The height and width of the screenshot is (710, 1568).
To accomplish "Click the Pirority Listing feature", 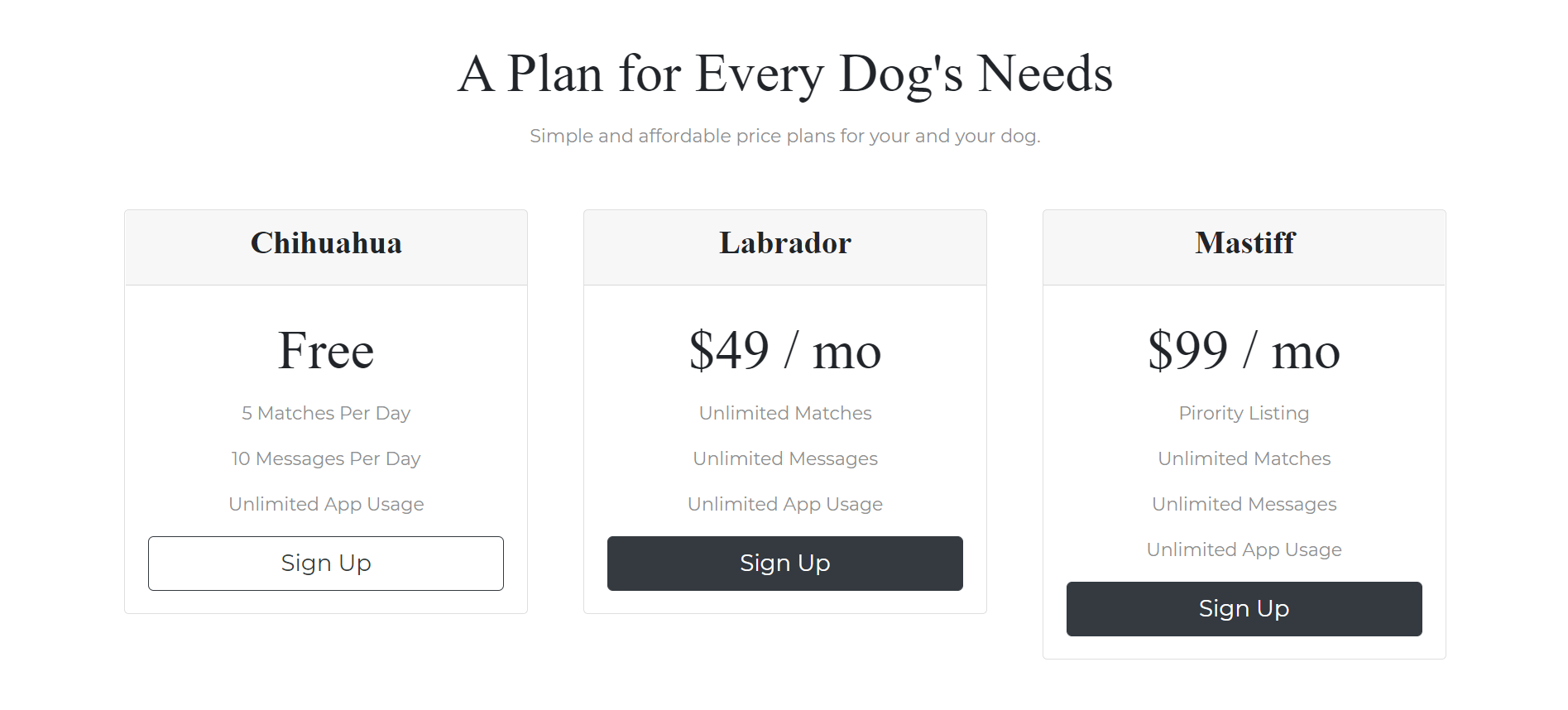I will tap(1244, 413).
